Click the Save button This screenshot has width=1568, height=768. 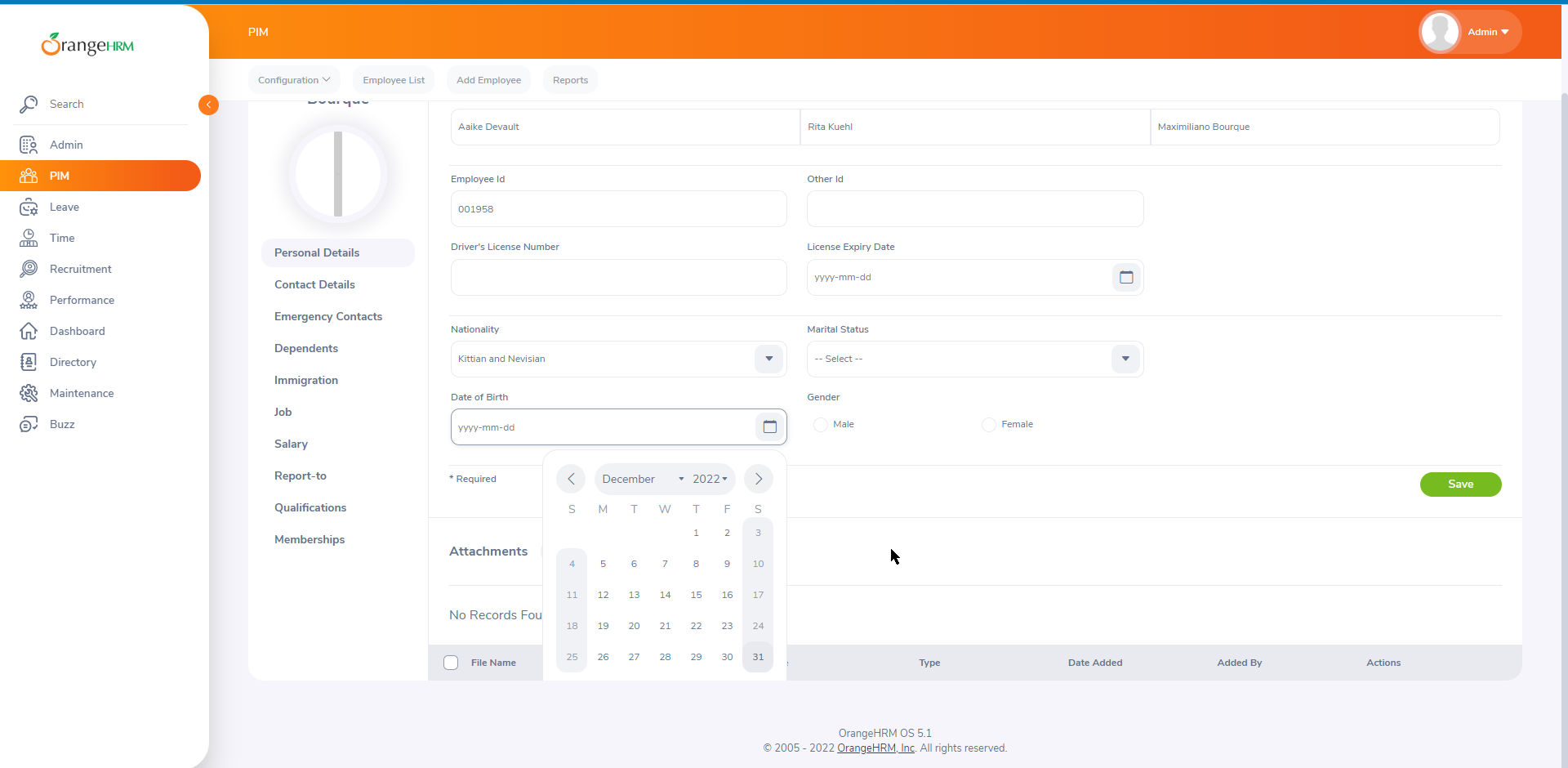pos(1460,484)
